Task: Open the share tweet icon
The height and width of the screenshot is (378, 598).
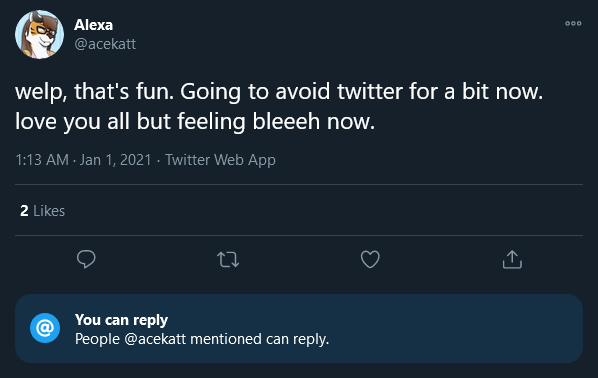Action: point(512,259)
